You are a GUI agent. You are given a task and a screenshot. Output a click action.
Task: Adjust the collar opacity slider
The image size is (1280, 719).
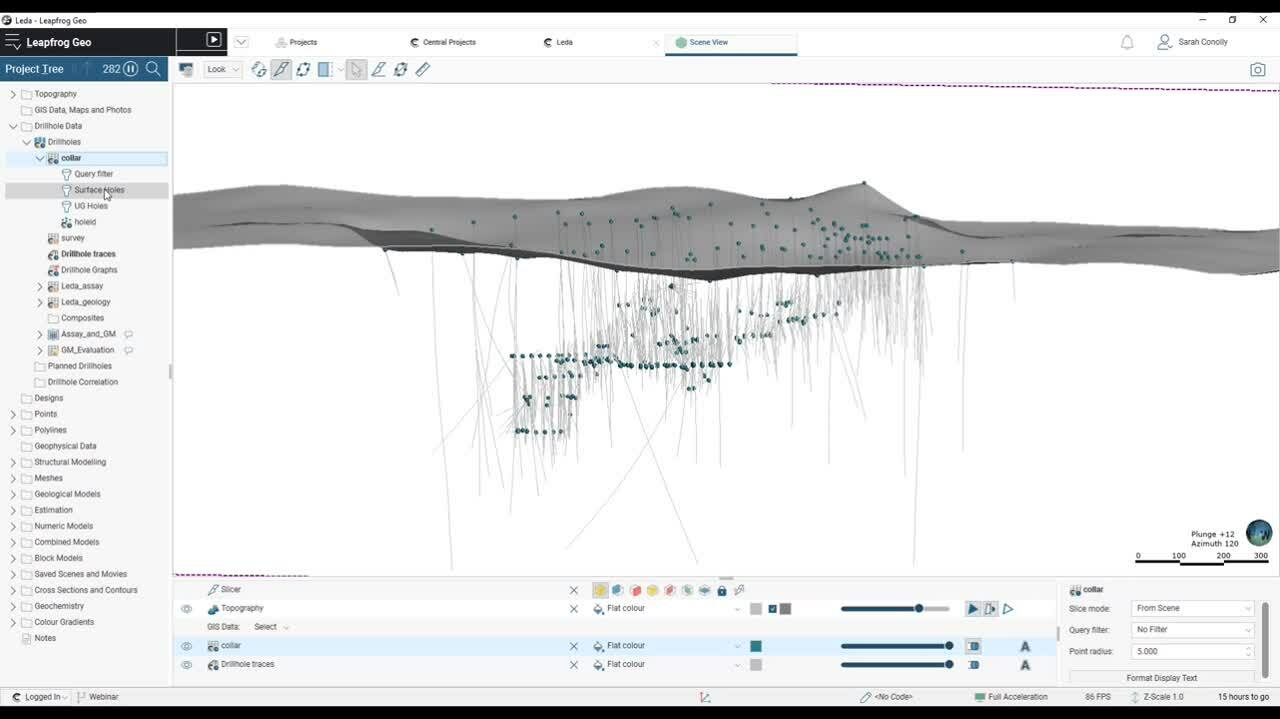896,646
